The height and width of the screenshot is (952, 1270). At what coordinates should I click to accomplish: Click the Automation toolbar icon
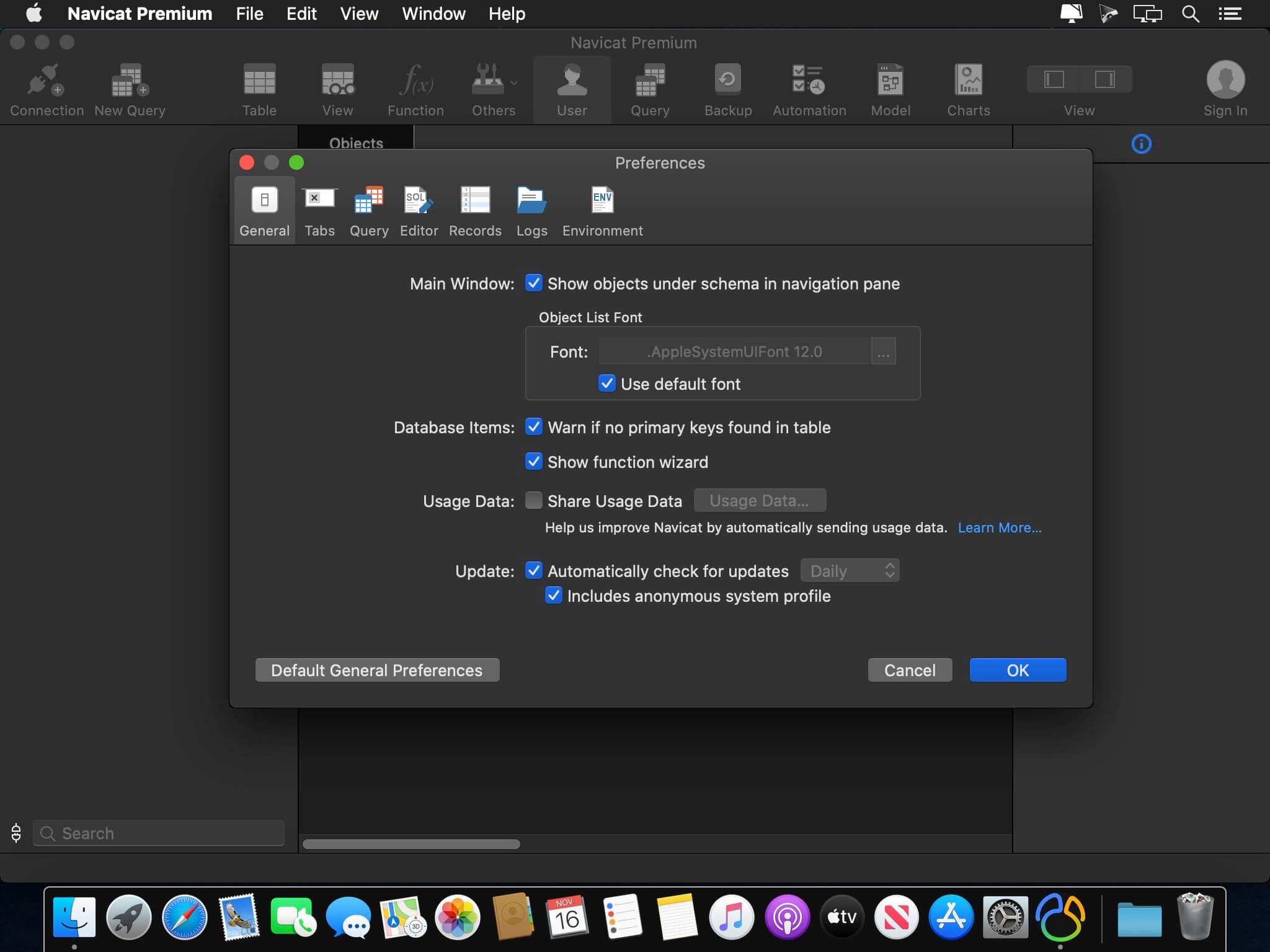pyautogui.click(x=809, y=81)
